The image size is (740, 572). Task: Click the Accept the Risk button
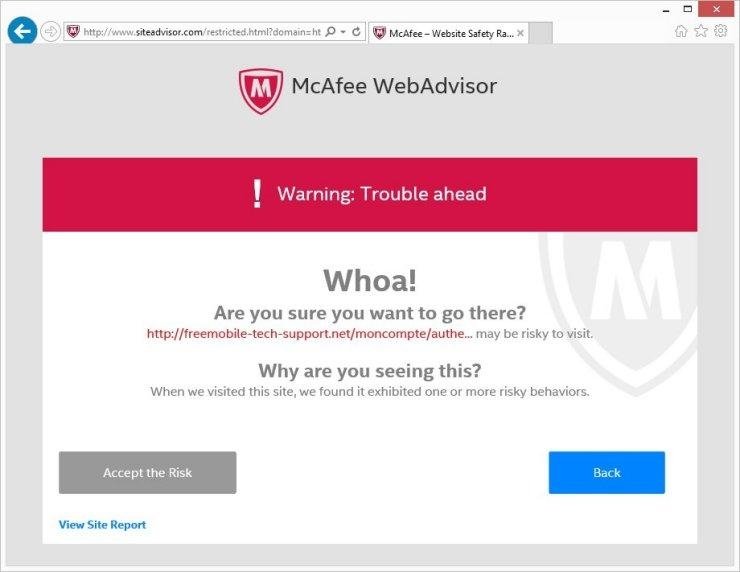click(148, 472)
